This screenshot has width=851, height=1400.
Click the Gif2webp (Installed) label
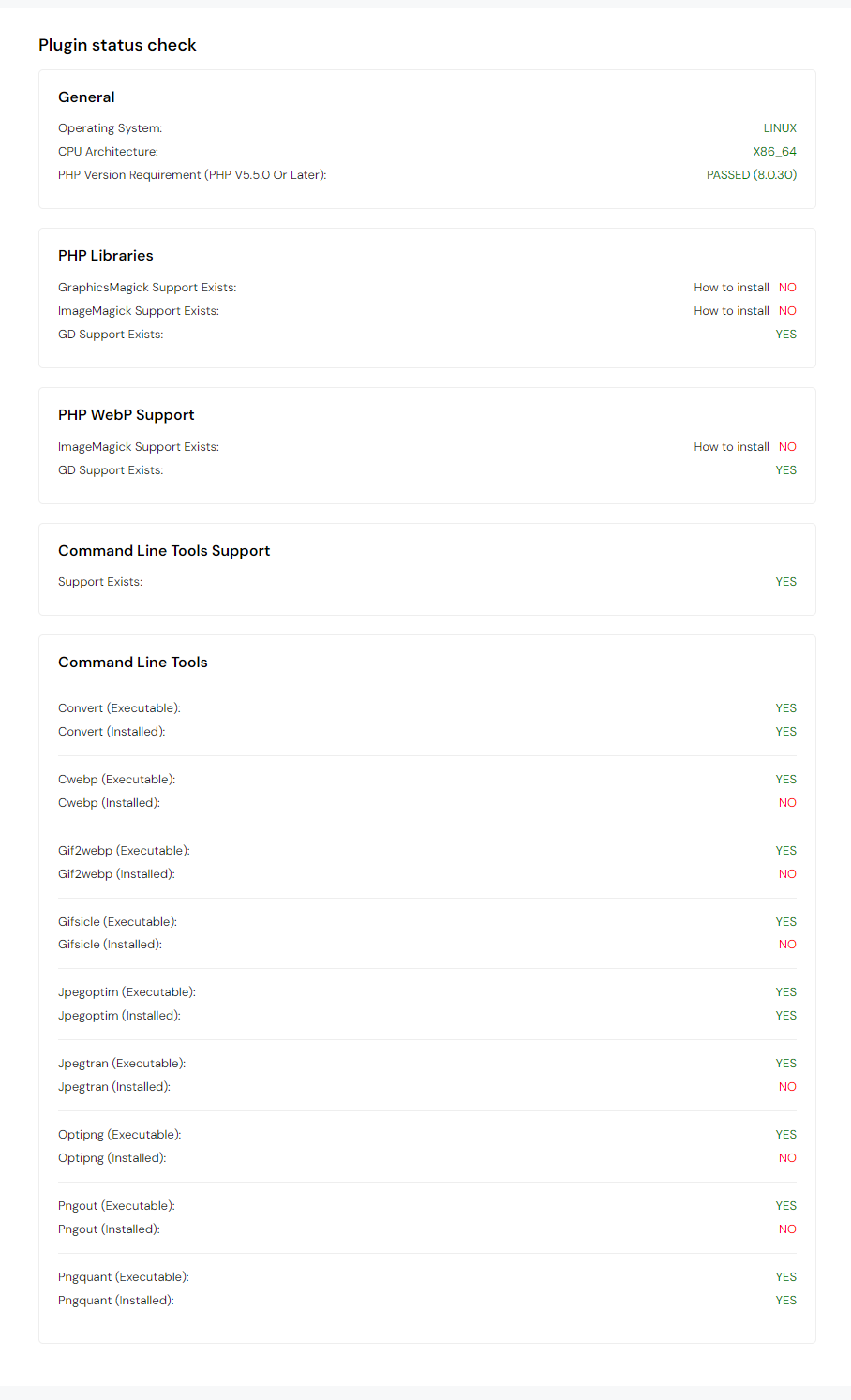click(x=116, y=874)
